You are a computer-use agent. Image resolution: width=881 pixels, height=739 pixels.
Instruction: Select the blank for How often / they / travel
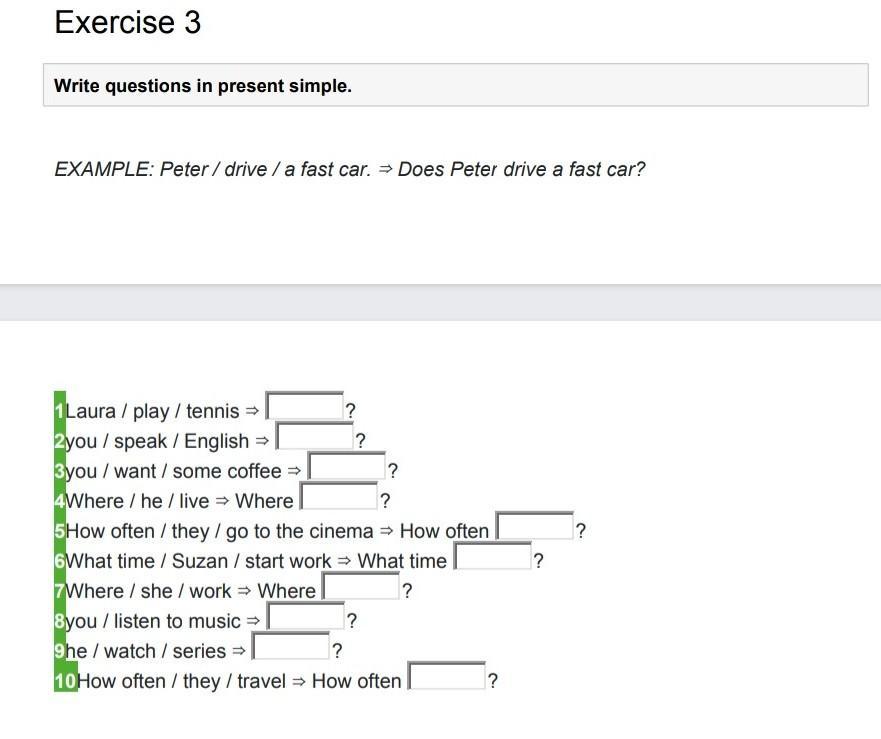[447, 676]
